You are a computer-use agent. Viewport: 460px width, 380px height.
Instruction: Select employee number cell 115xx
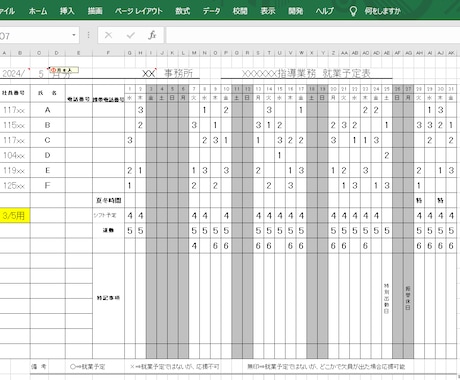15,125
